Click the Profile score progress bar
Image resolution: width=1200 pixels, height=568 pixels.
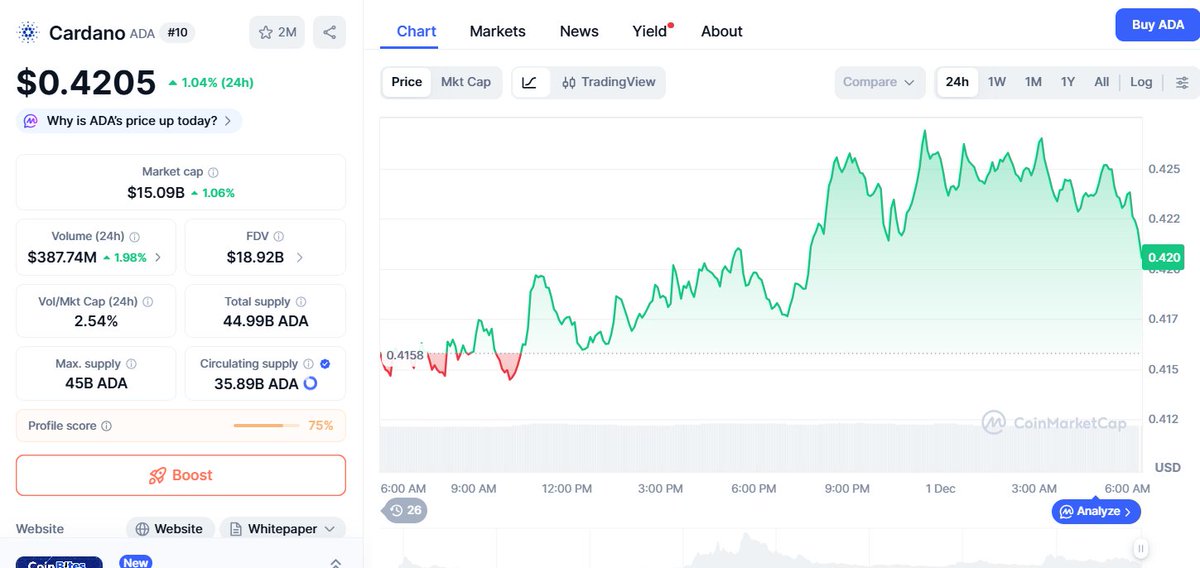point(266,426)
